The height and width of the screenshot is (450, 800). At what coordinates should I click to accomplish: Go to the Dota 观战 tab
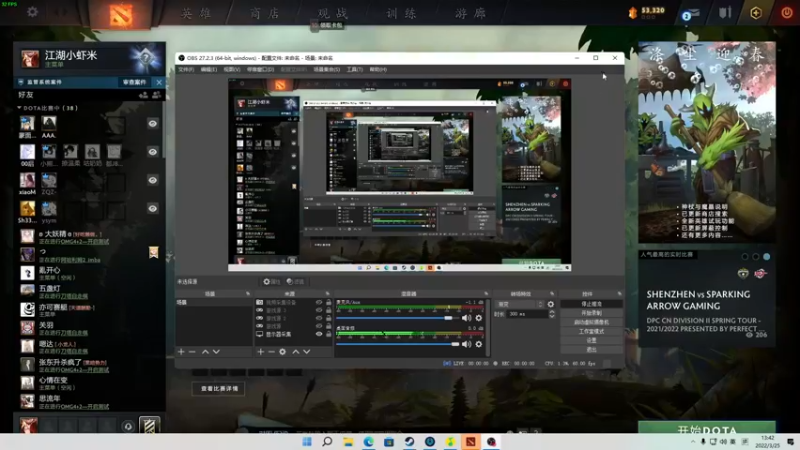[x=333, y=13]
